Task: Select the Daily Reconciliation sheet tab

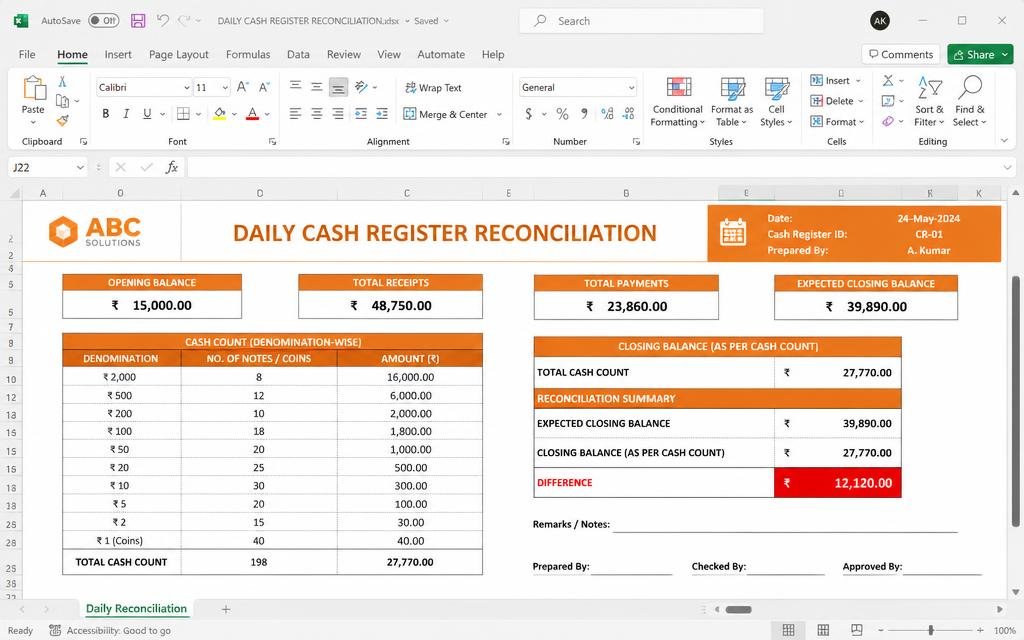Action: [x=136, y=608]
